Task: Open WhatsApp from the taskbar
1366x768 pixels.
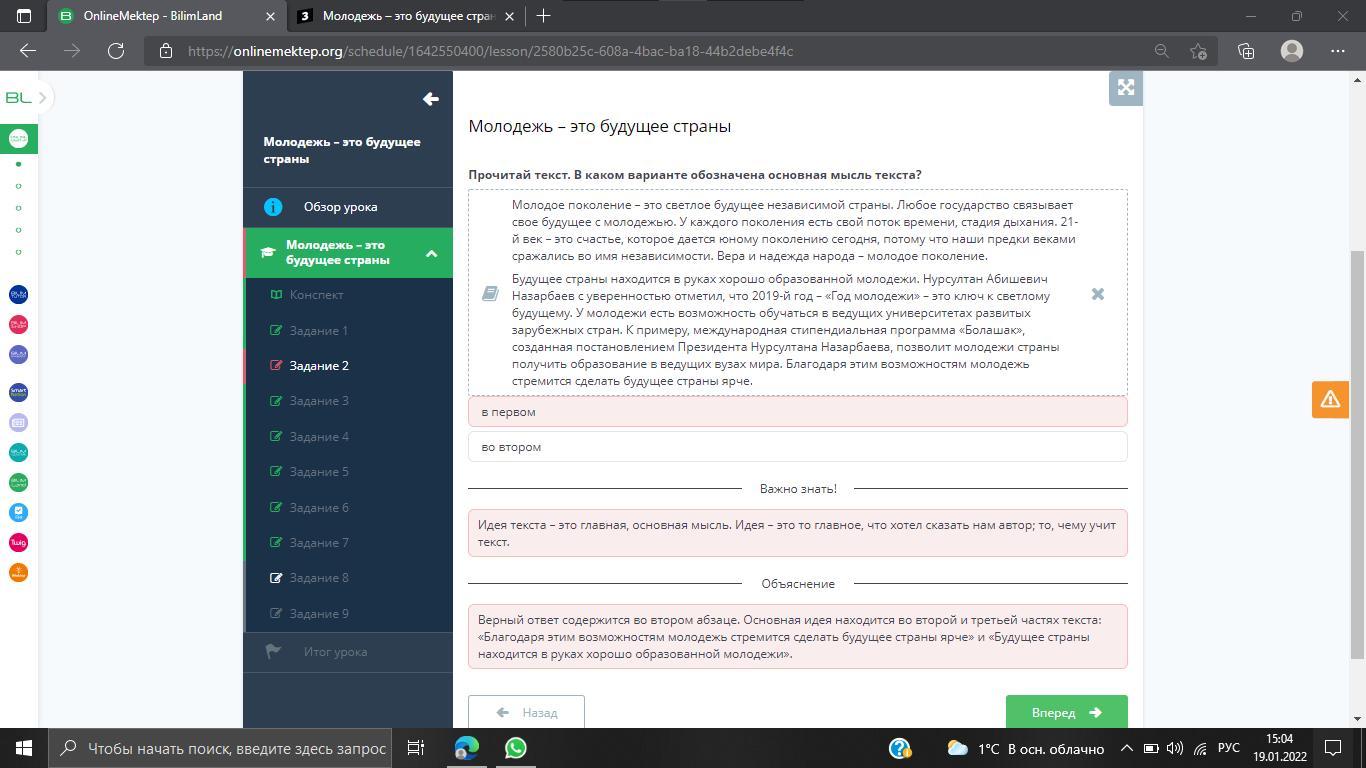Action: [x=516, y=748]
